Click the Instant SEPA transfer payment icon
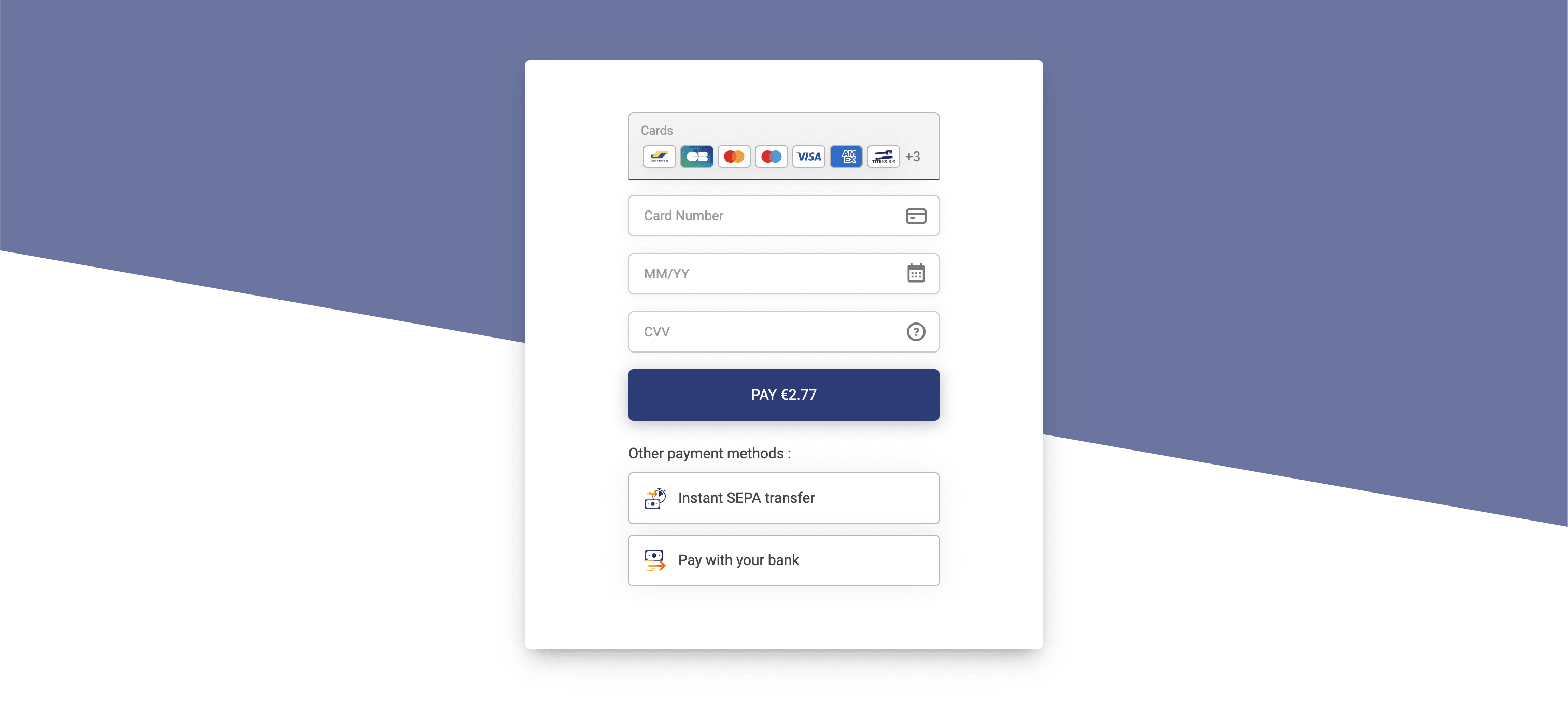Screen dimensions: 1568x703 tap(655, 497)
